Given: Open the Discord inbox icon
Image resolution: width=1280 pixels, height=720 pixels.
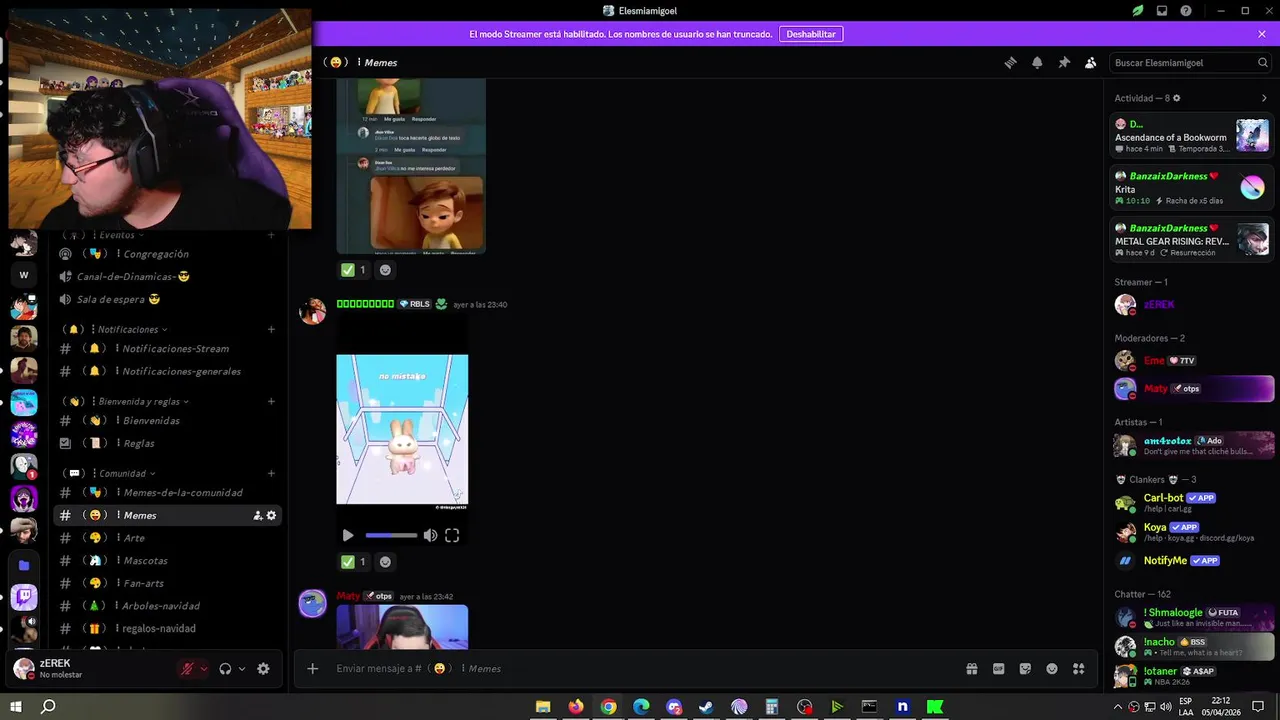Looking at the screenshot, I should coord(1162,11).
